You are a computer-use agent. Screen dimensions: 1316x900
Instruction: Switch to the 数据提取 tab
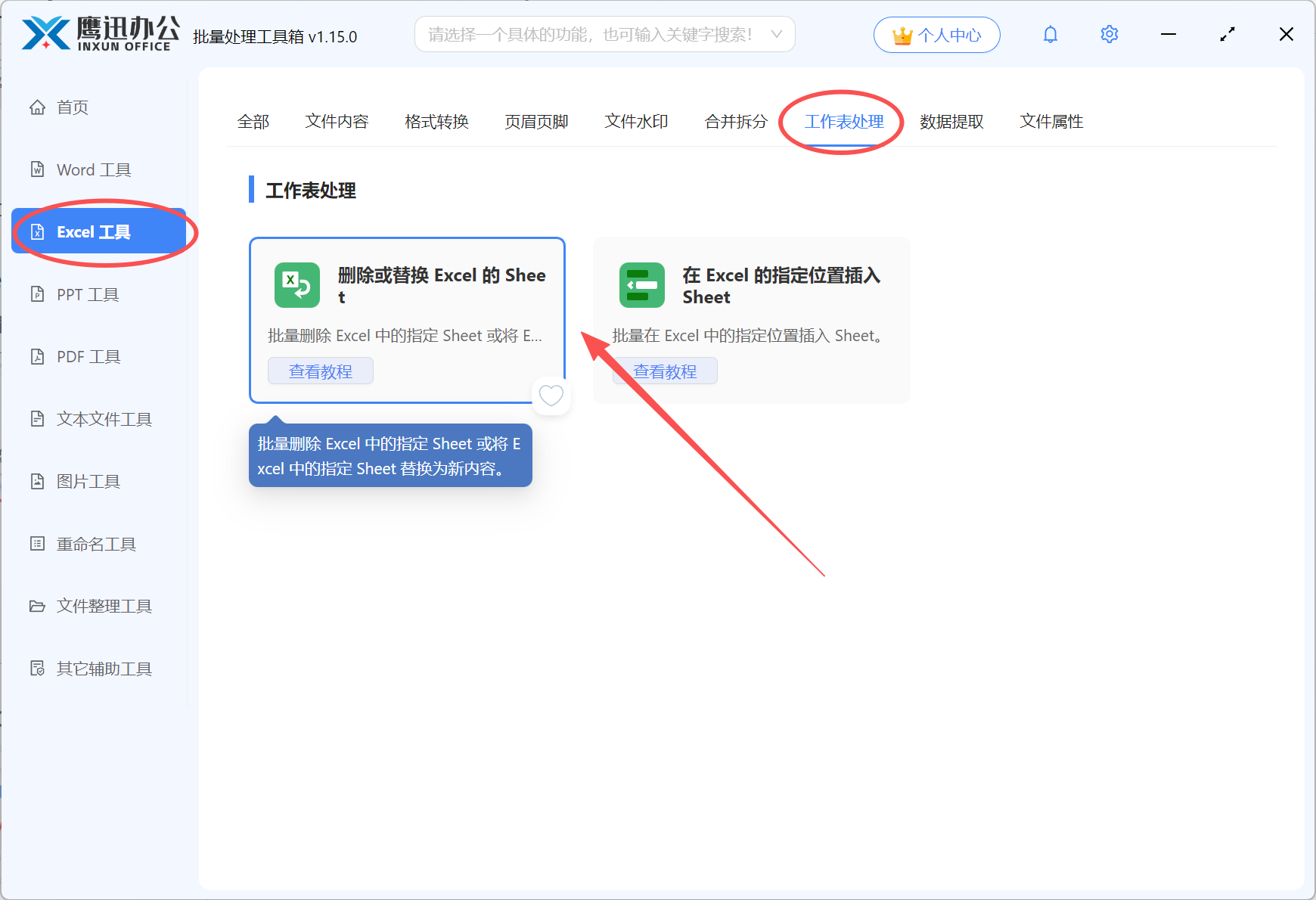tap(951, 122)
